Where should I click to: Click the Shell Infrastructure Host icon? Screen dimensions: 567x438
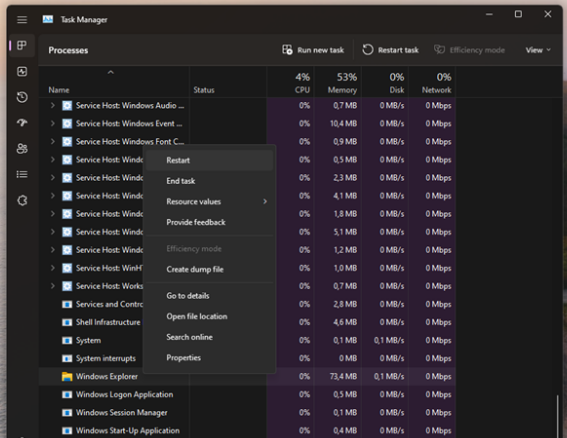(x=67, y=322)
